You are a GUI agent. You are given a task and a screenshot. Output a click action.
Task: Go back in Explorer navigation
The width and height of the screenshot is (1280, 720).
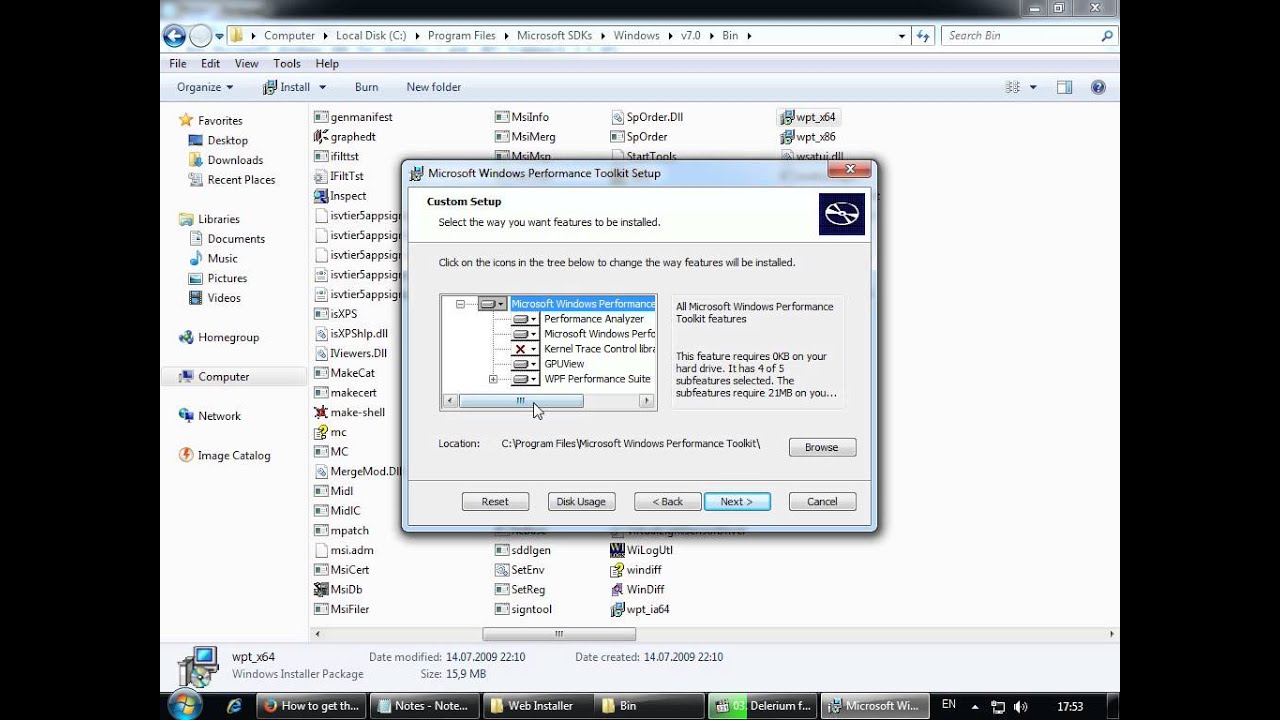click(174, 36)
